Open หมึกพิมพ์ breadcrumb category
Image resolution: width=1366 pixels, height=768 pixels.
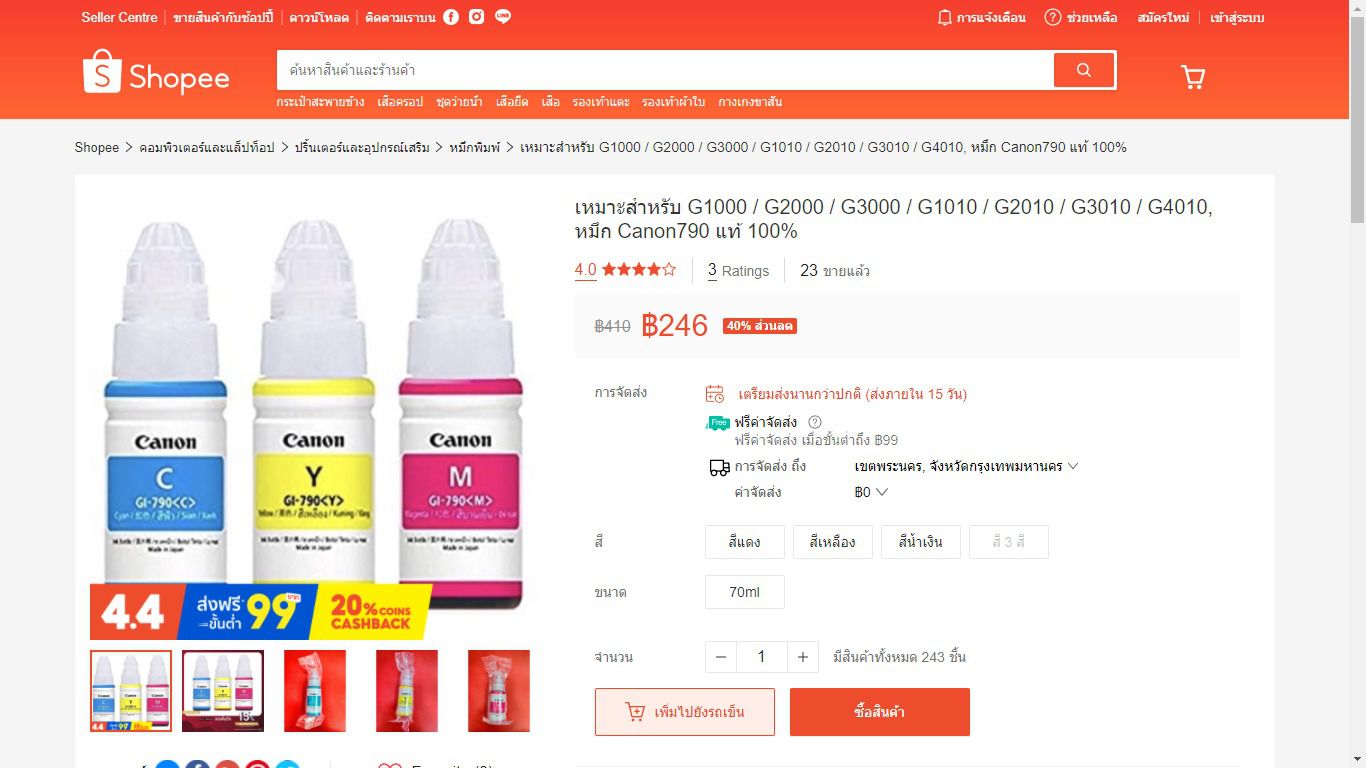point(475,147)
